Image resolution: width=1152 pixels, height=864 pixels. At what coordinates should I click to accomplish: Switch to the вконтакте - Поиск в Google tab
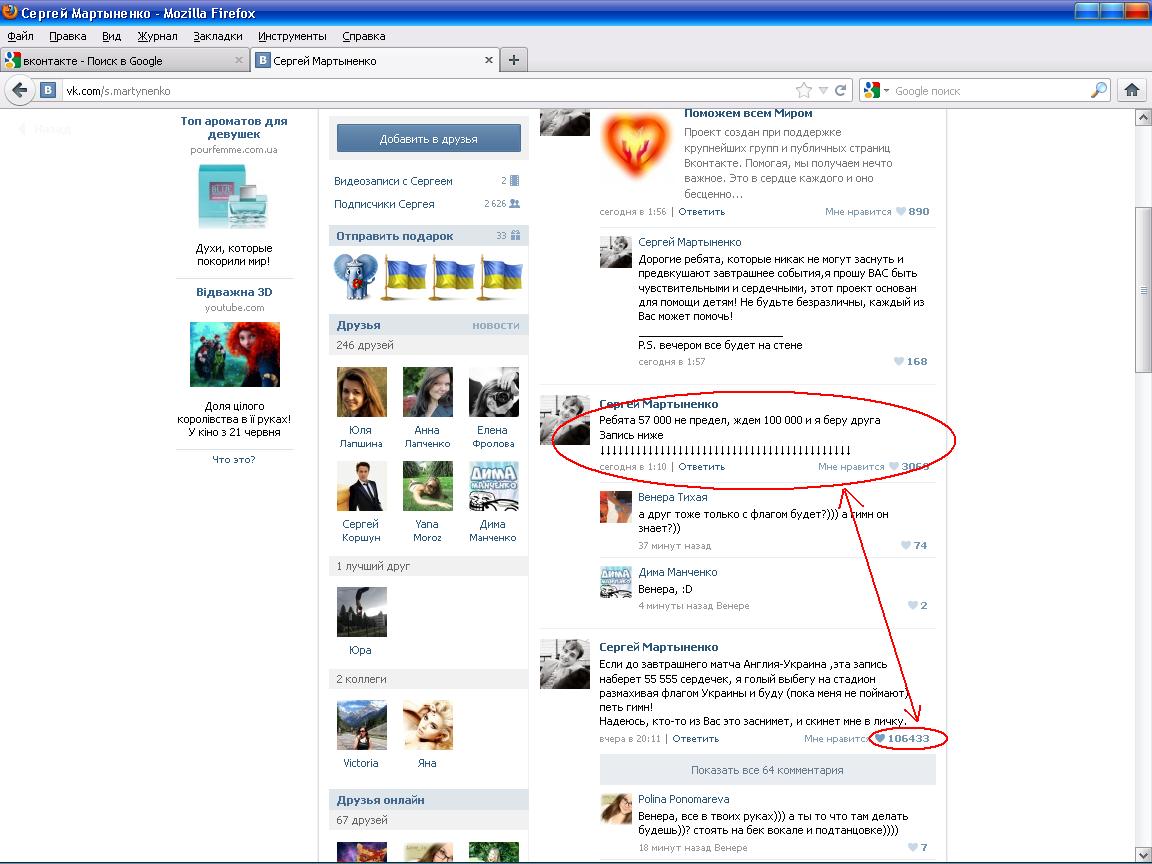pyautogui.click(x=122, y=60)
